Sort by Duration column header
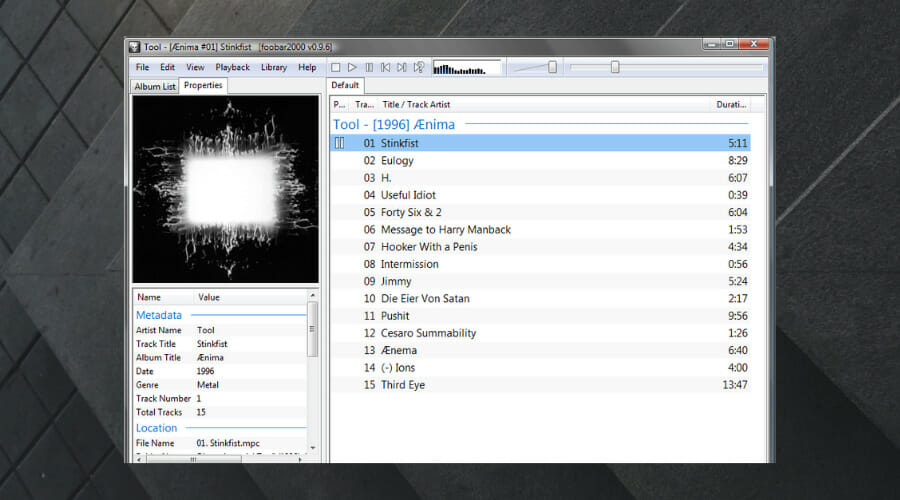 pyautogui.click(x=730, y=104)
